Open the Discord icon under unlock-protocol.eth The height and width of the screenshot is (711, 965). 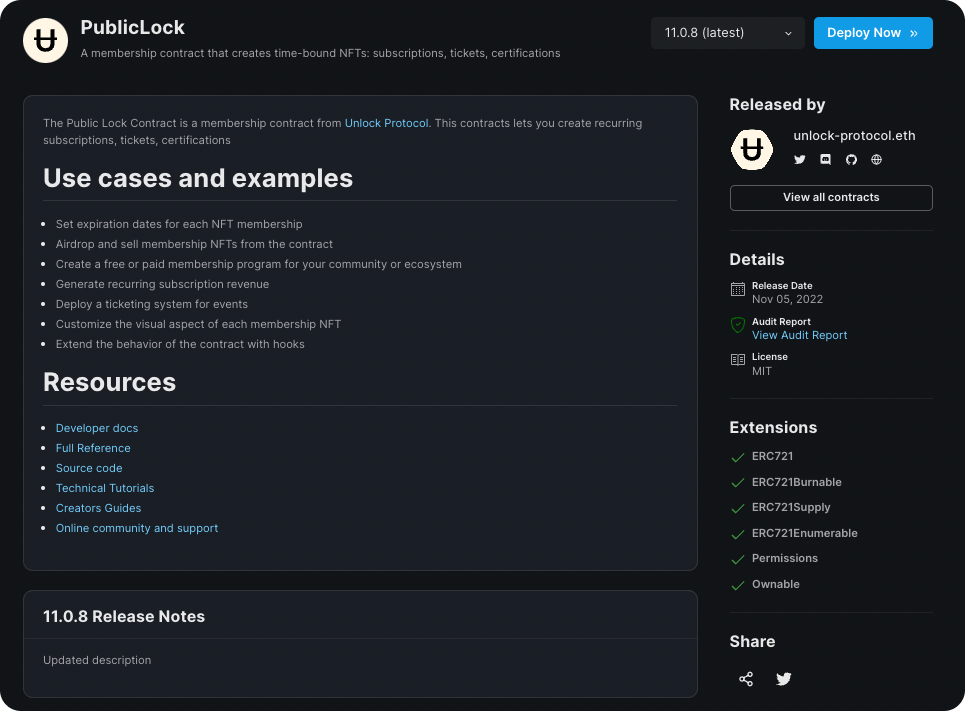(825, 159)
